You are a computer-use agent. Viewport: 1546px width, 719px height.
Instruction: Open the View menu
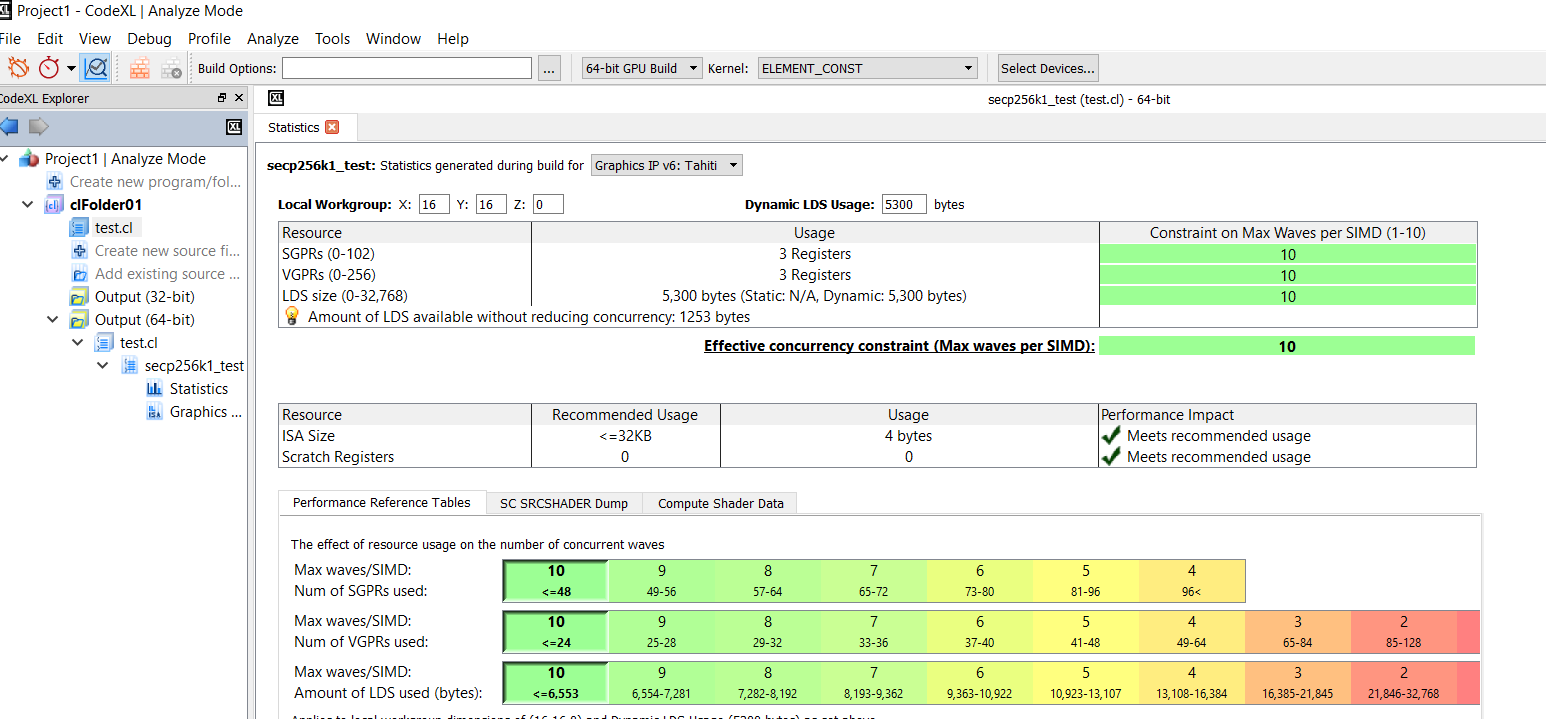coord(95,39)
